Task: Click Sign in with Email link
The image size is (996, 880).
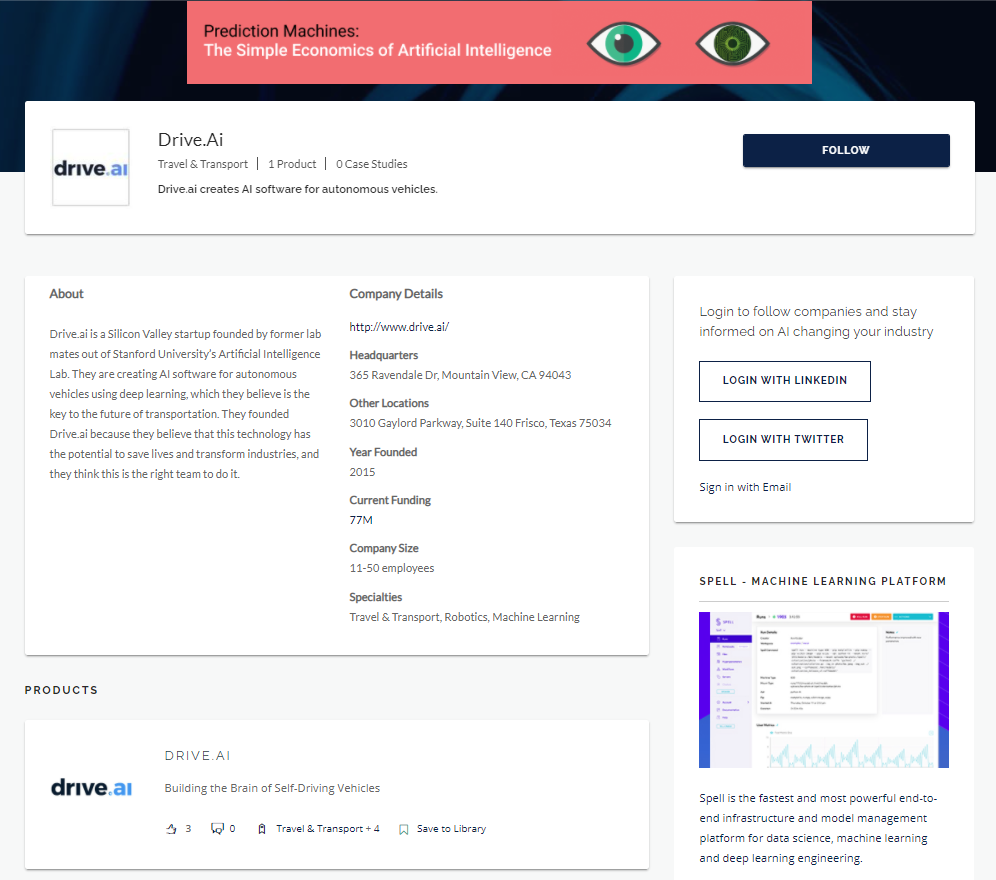Action: point(745,487)
